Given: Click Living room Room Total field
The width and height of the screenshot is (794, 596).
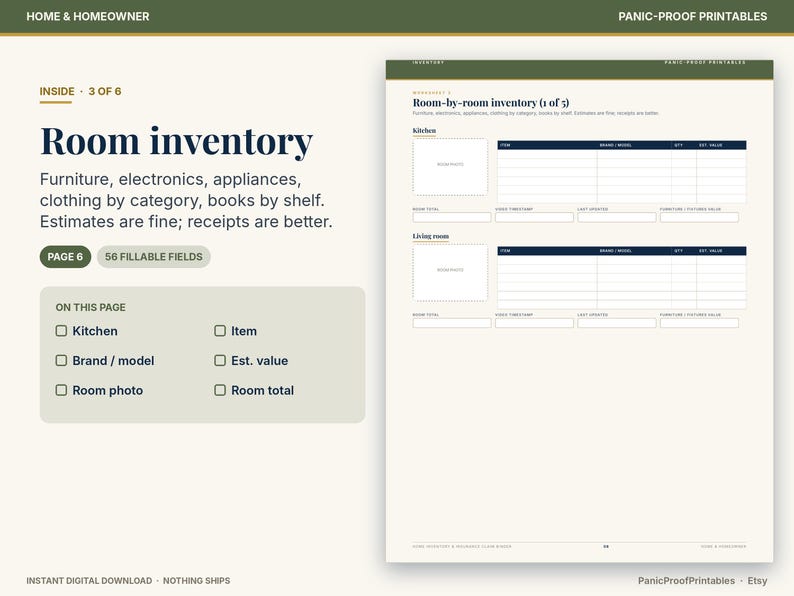Looking at the screenshot, I should 452,323.
